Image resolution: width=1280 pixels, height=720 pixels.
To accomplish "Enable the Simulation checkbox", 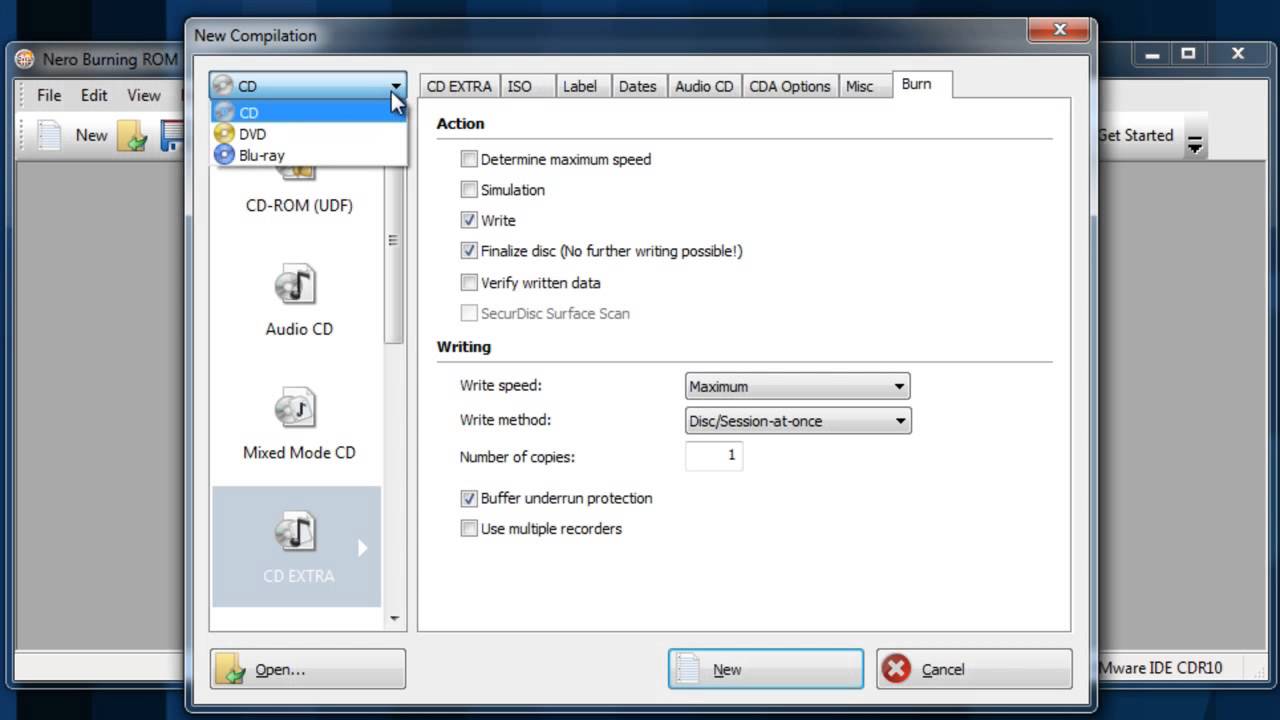I will pos(469,190).
